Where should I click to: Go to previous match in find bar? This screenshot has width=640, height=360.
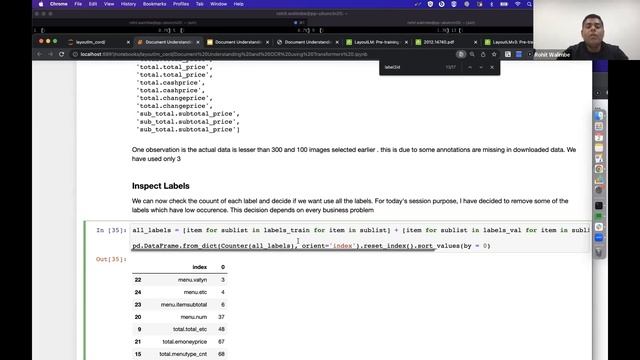pos(470,67)
